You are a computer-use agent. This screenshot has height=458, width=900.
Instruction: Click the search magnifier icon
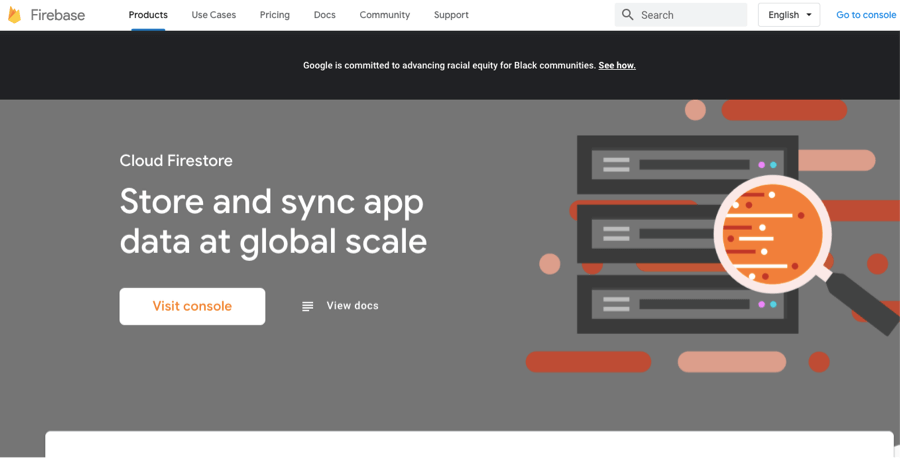[628, 15]
